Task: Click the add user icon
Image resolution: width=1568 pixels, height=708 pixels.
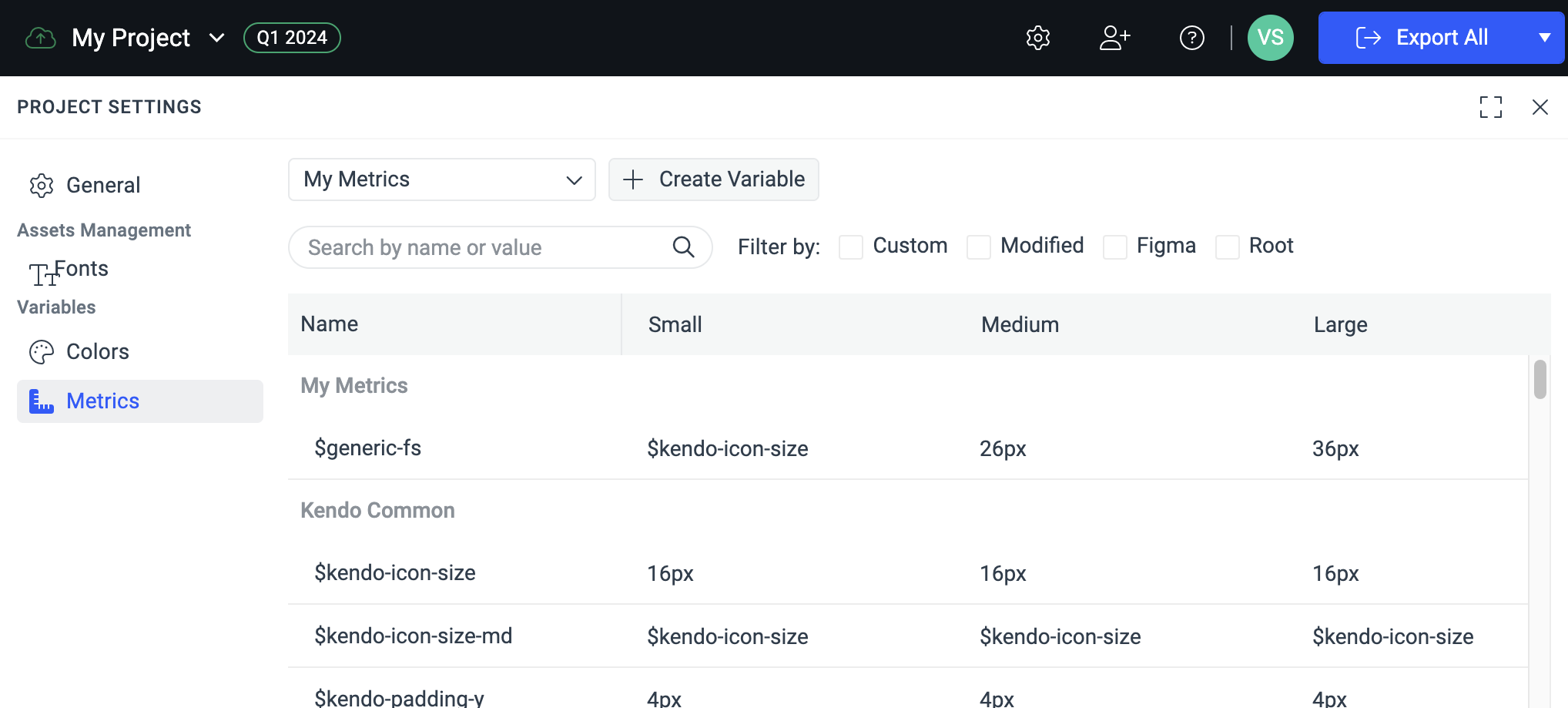Action: [x=1114, y=38]
